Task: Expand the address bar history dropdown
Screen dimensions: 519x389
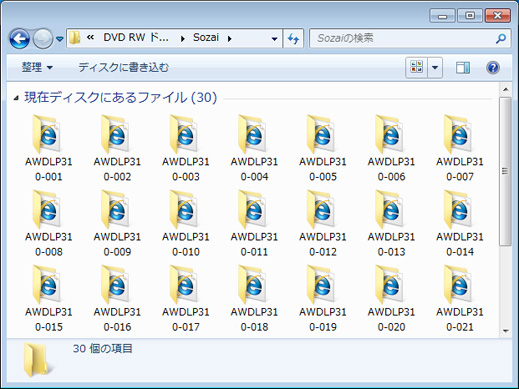Action: point(274,39)
